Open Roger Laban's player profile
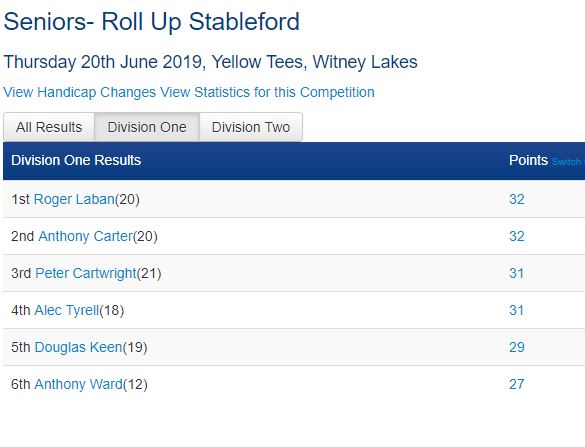The width and height of the screenshot is (585, 447). tap(74, 199)
